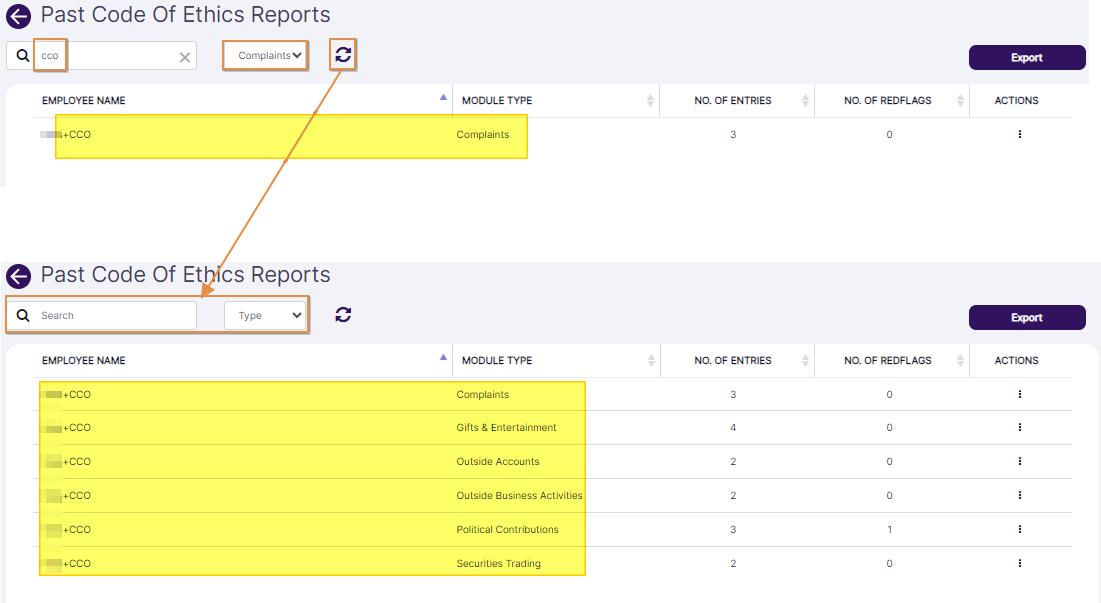Click back arrow in the lower report header
This screenshot has width=1101, height=603.
[x=18, y=276]
